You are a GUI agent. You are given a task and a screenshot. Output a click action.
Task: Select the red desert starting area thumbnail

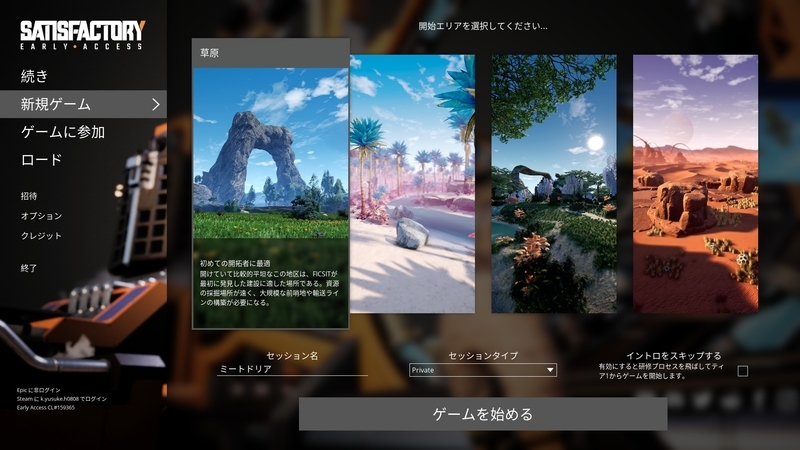695,184
